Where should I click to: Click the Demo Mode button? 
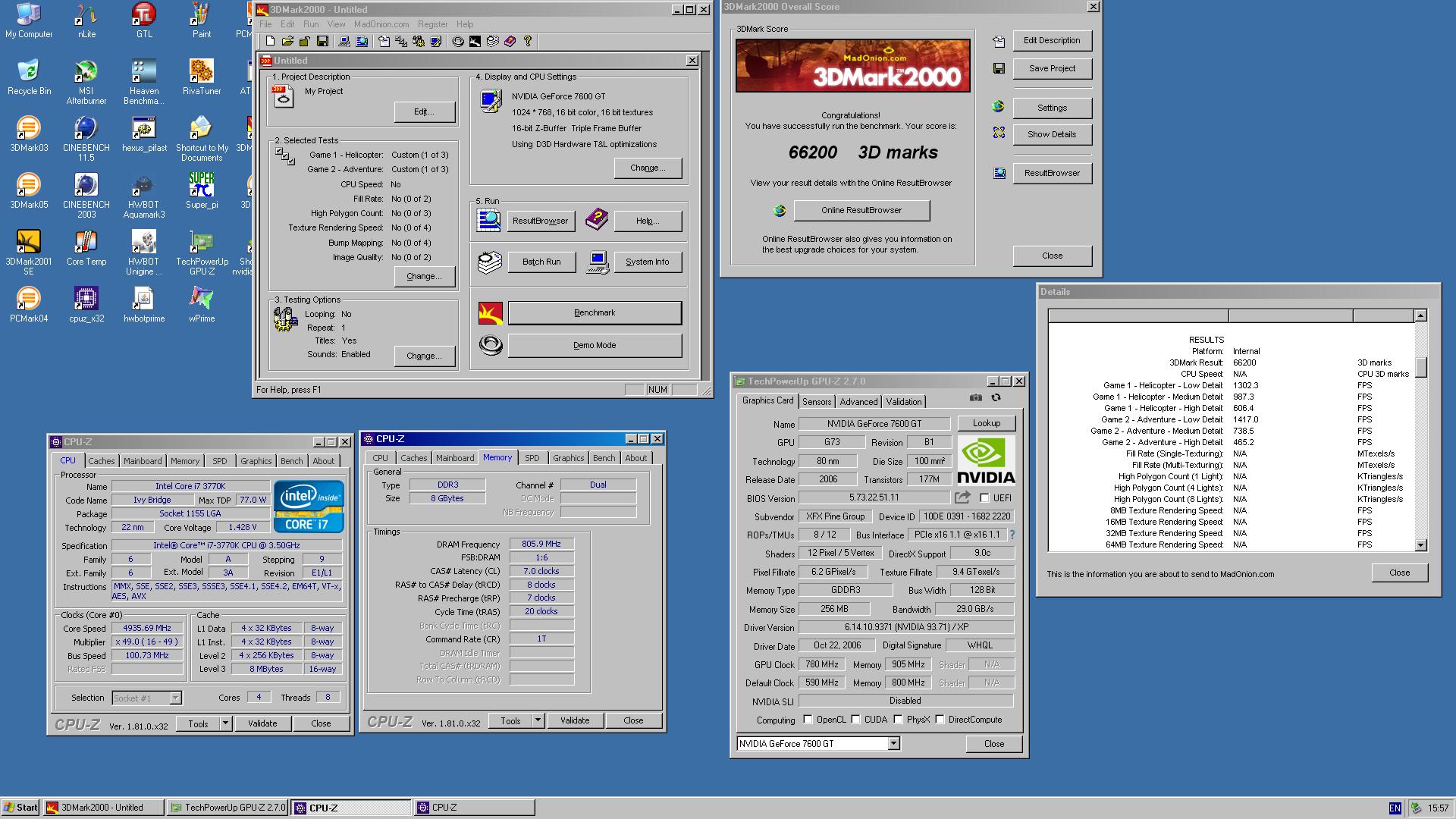pyautogui.click(x=595, y=345)
